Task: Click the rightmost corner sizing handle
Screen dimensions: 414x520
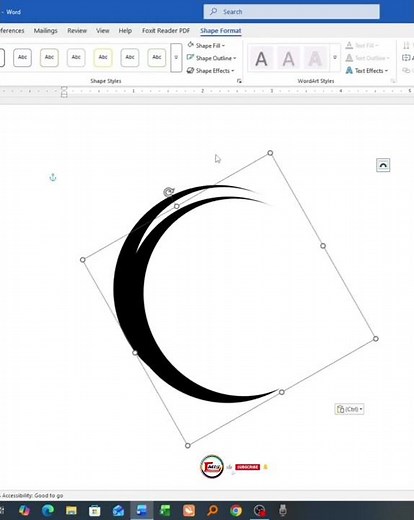Action: pyautogui.click(x=376, y=339)
